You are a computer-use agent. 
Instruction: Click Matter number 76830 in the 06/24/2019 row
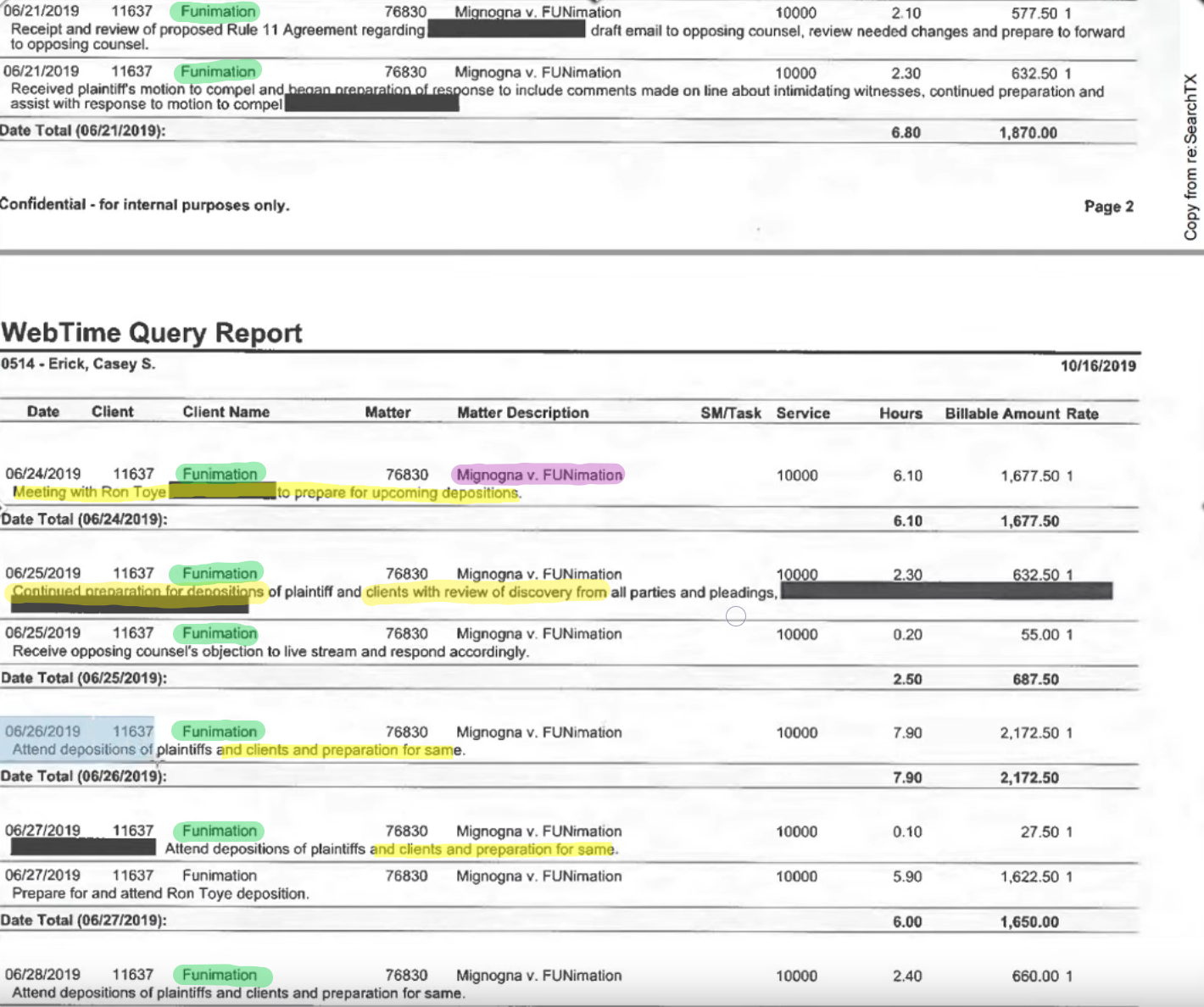(x=407, y=475)
